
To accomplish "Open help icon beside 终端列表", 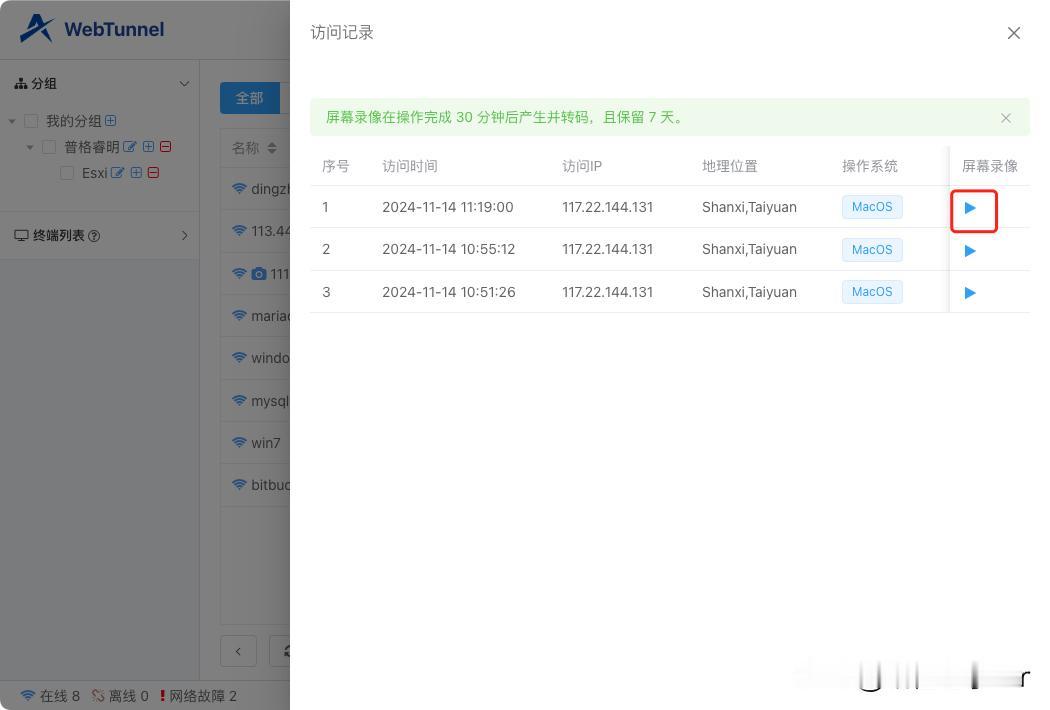I will click(94, 236).
